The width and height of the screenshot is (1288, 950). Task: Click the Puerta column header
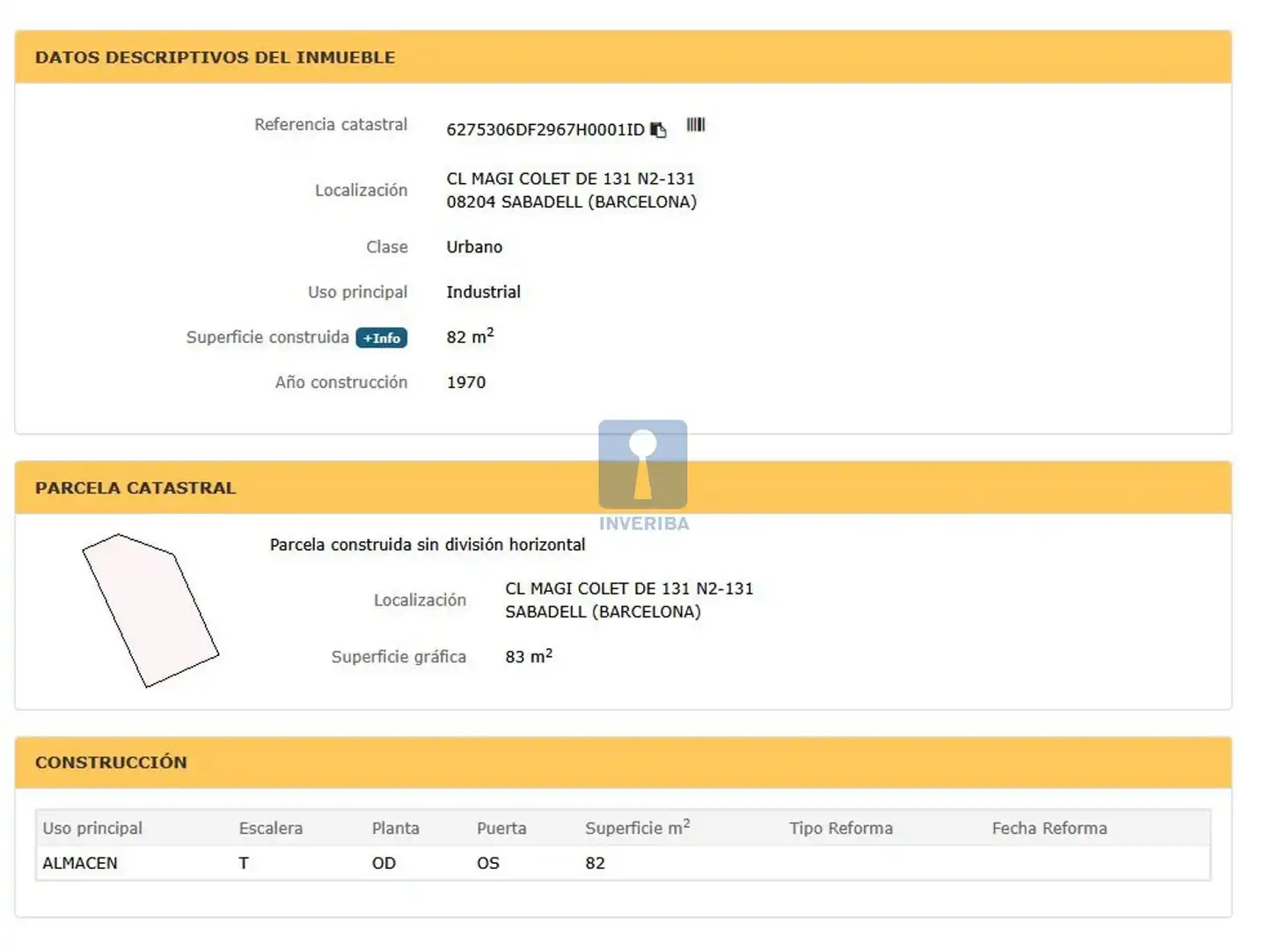501,829
